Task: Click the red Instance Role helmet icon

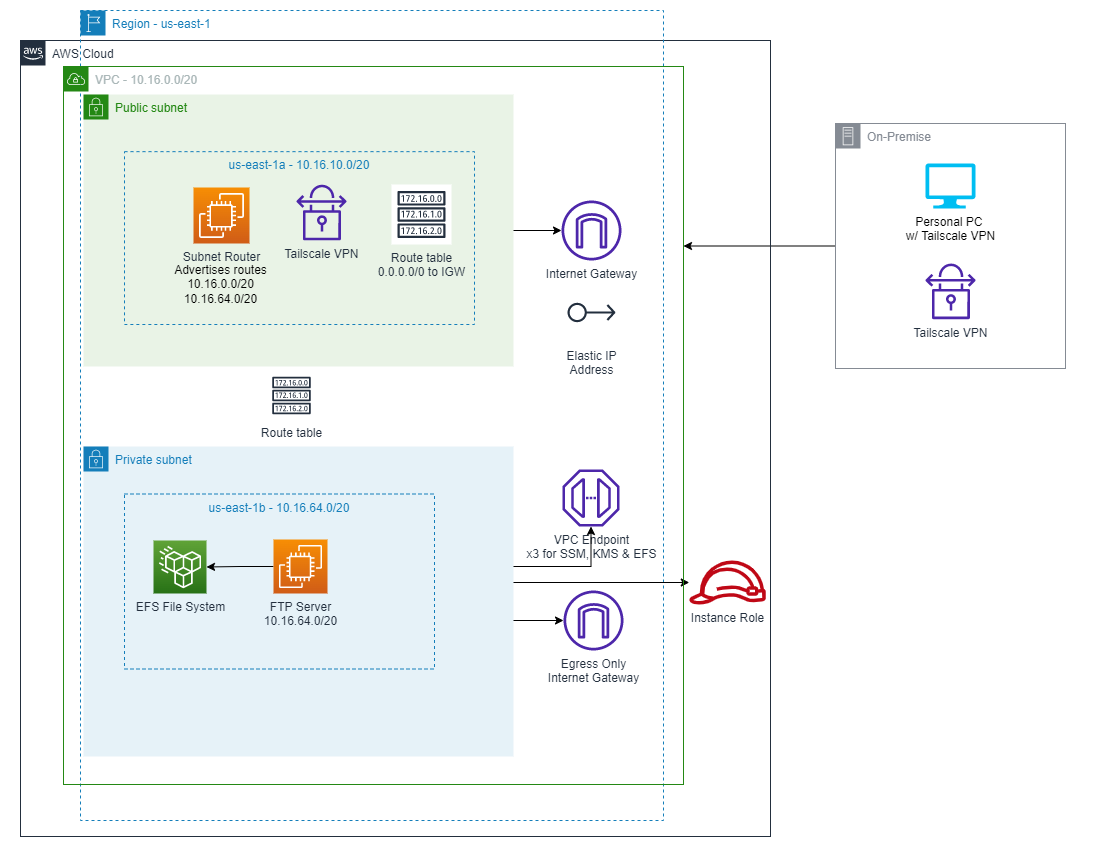Action: pyautogui.click(x=728, y=583)
